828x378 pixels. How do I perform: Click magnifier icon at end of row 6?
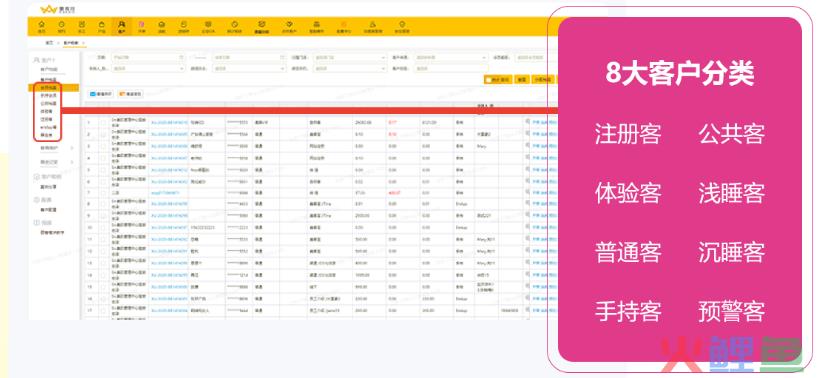pyautogui.click(x=527, y=181)
